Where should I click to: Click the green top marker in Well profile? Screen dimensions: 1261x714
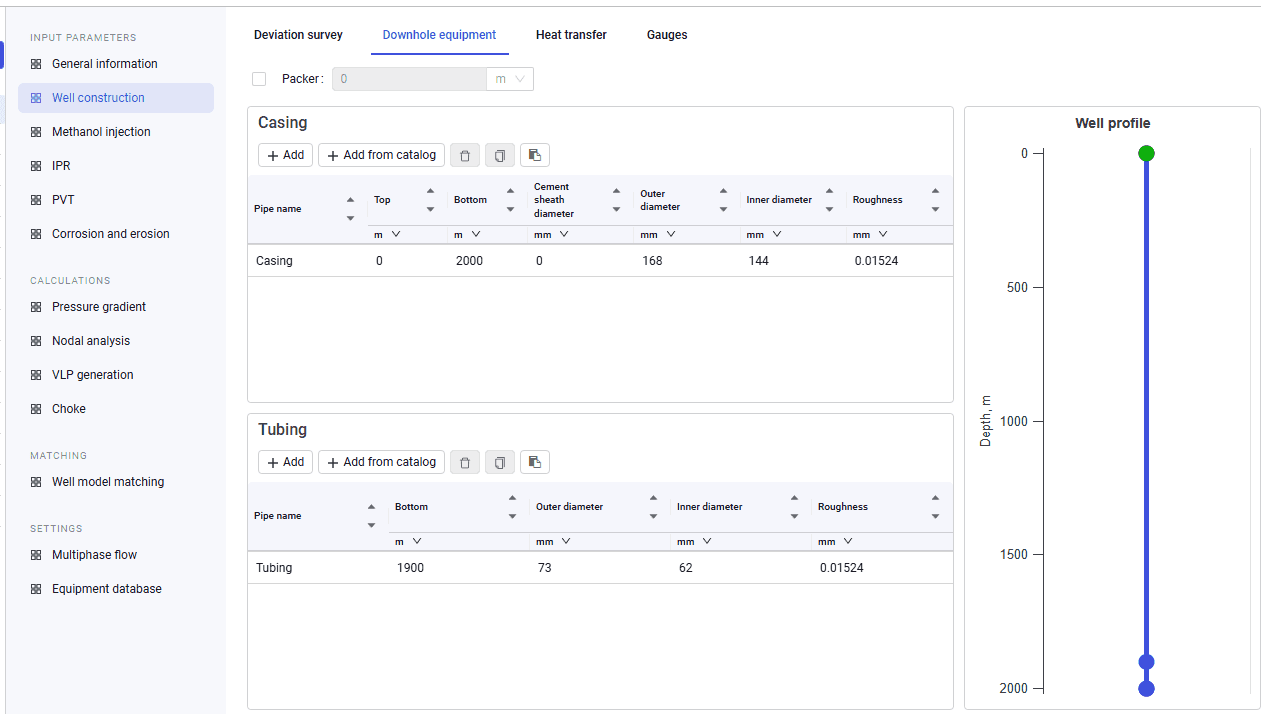point(1146,153)
